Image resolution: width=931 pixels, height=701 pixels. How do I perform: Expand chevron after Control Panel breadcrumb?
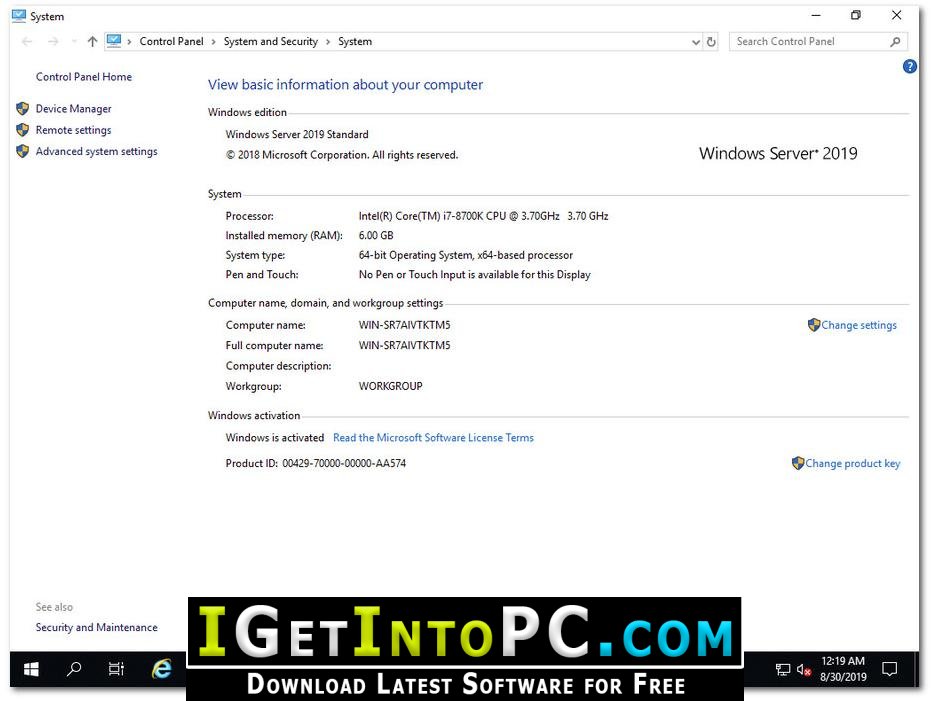[x=213, y=42]
